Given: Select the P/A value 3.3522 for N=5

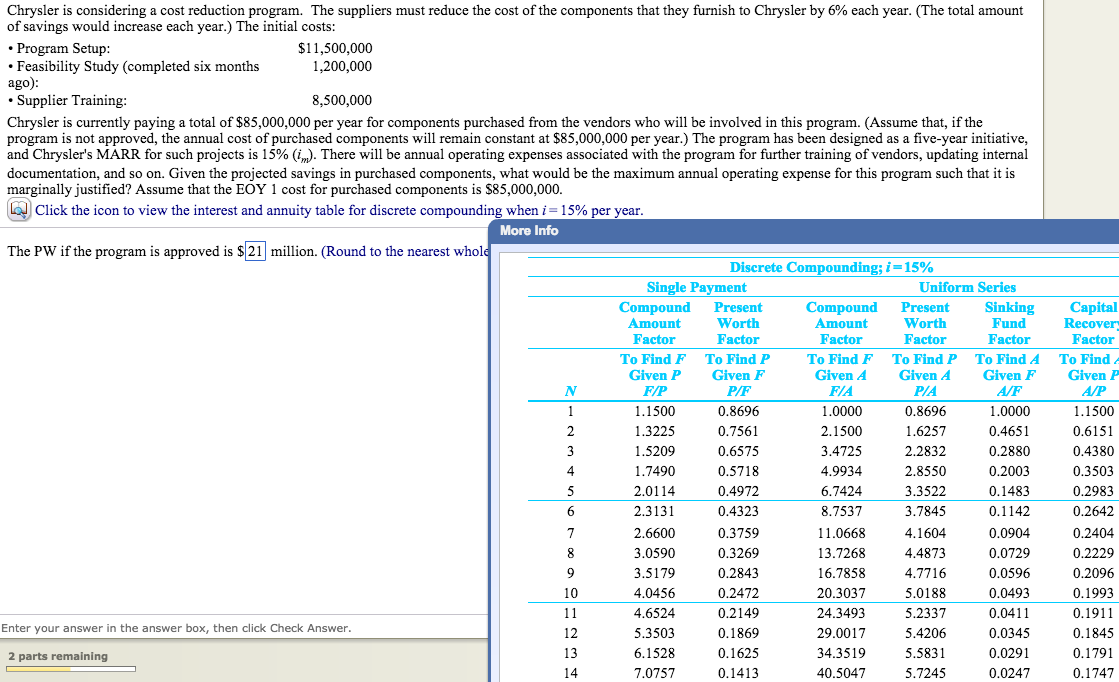Looking at the screenshot, I should [x=925, y=491].
